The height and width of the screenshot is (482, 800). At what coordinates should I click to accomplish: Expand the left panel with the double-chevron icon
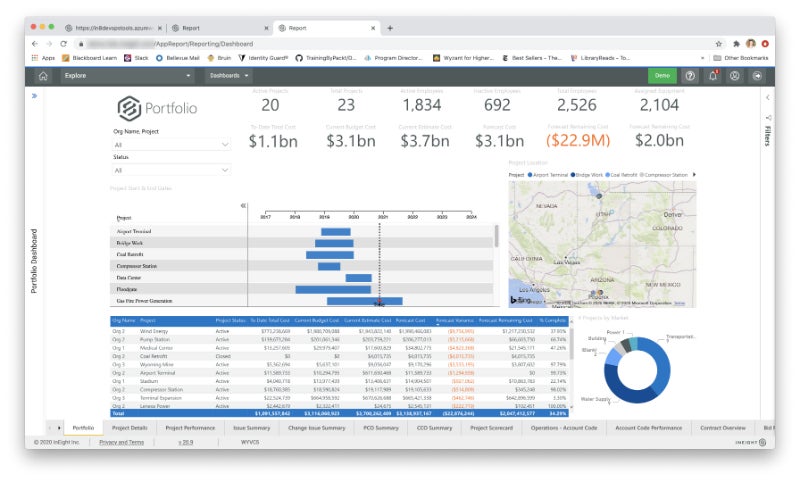(34, 96)
